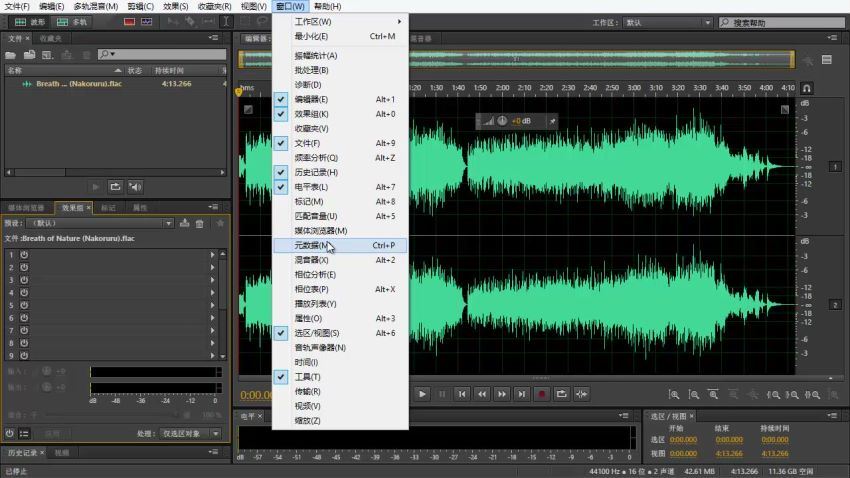
Task: Click the Fast Forward transport button
Action: point(502,394)
